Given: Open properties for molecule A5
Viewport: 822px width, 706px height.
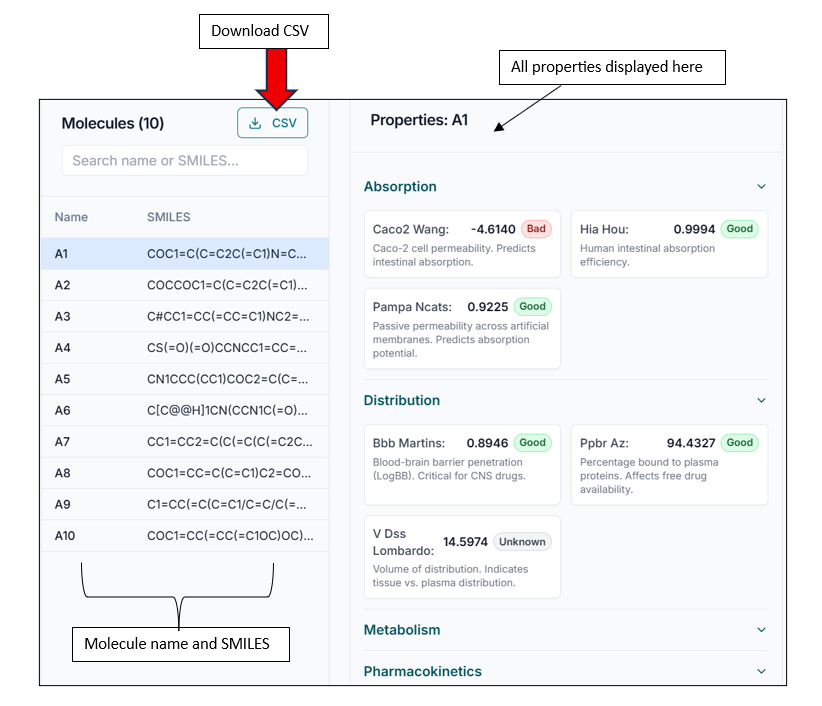Looking at the screenshot, I should point(185,379).
